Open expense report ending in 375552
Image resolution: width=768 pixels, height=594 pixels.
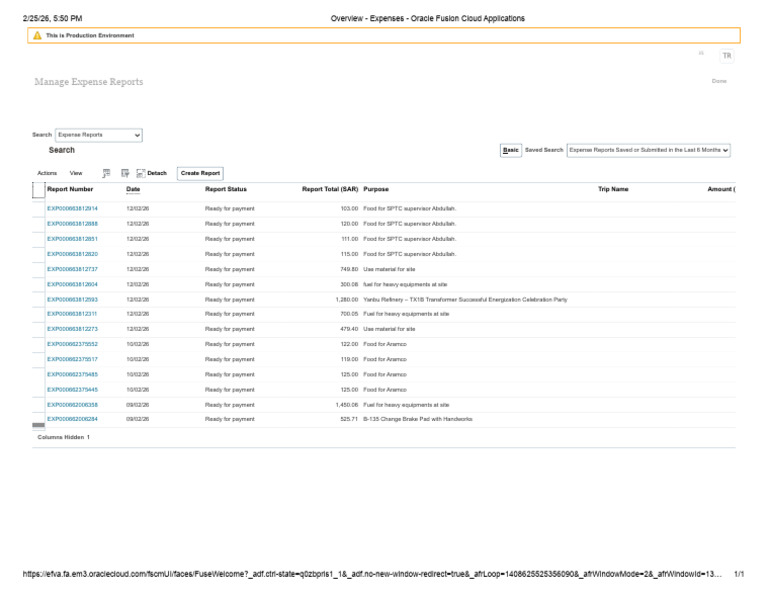click(72, 344)
